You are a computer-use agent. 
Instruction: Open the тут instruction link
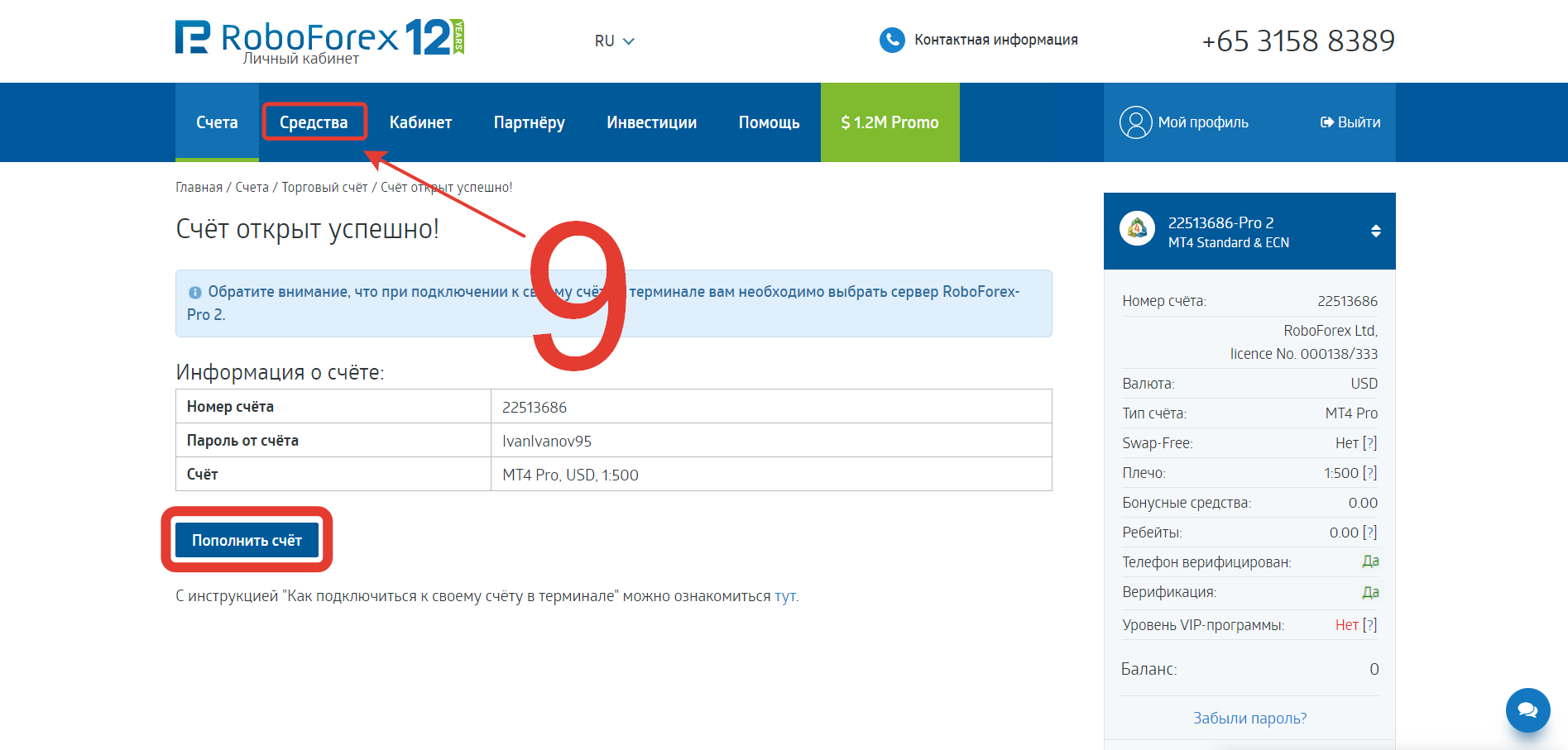click(785, 596)
